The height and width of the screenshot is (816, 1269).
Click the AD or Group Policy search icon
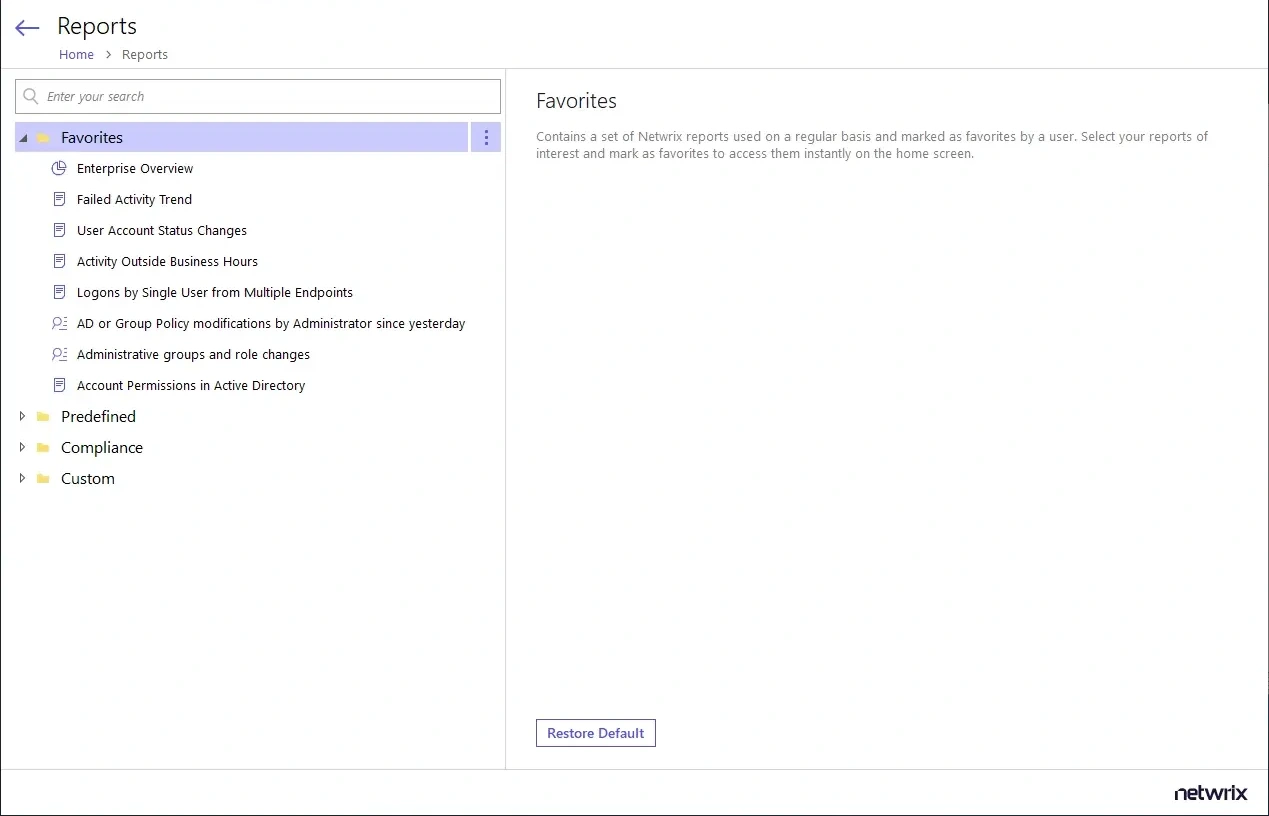[59, 323]
